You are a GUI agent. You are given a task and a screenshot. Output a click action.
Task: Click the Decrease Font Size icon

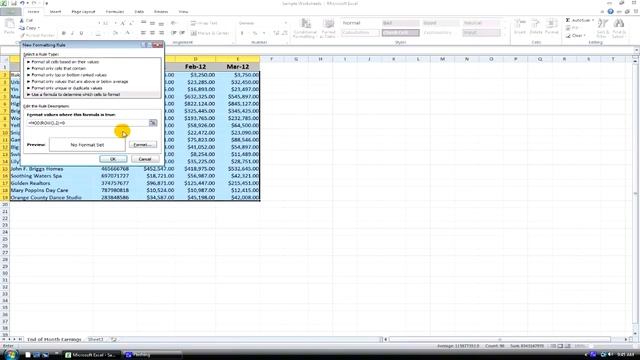pyautogui.click(x=131, y=23)
